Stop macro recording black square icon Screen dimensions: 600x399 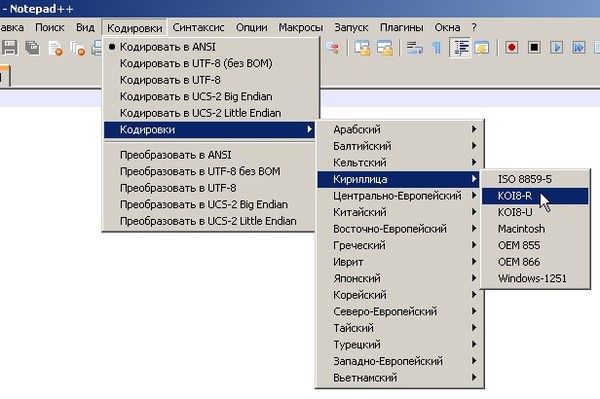click(534, 47)
